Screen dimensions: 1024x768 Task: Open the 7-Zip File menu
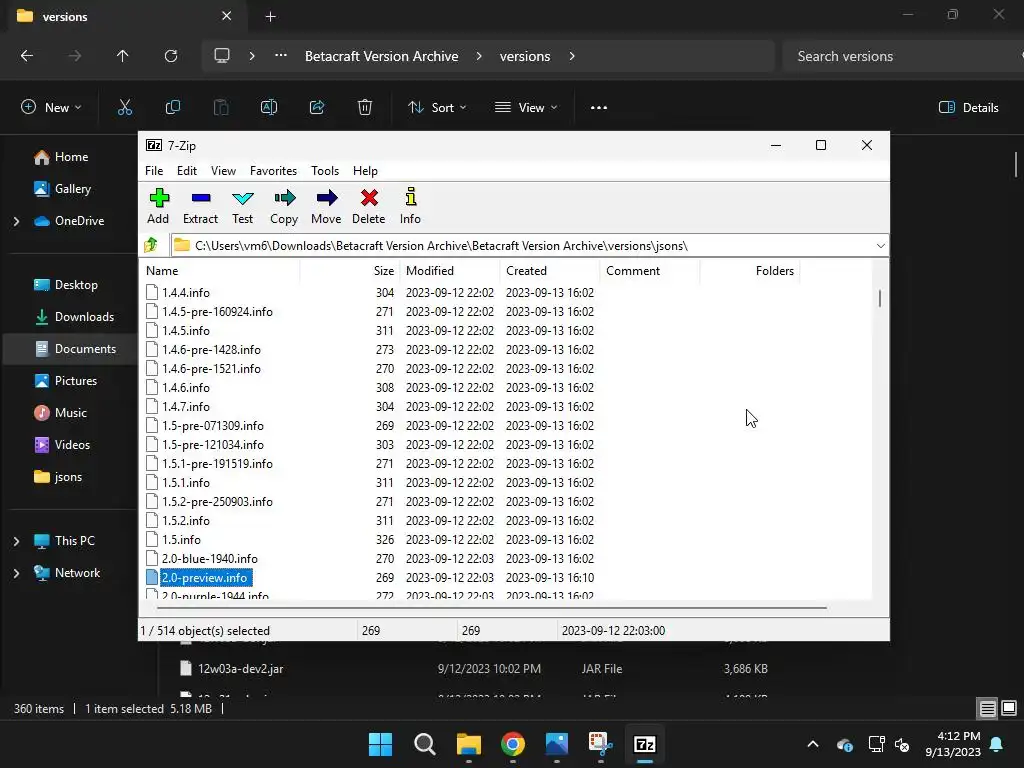(x=154, y=170)
